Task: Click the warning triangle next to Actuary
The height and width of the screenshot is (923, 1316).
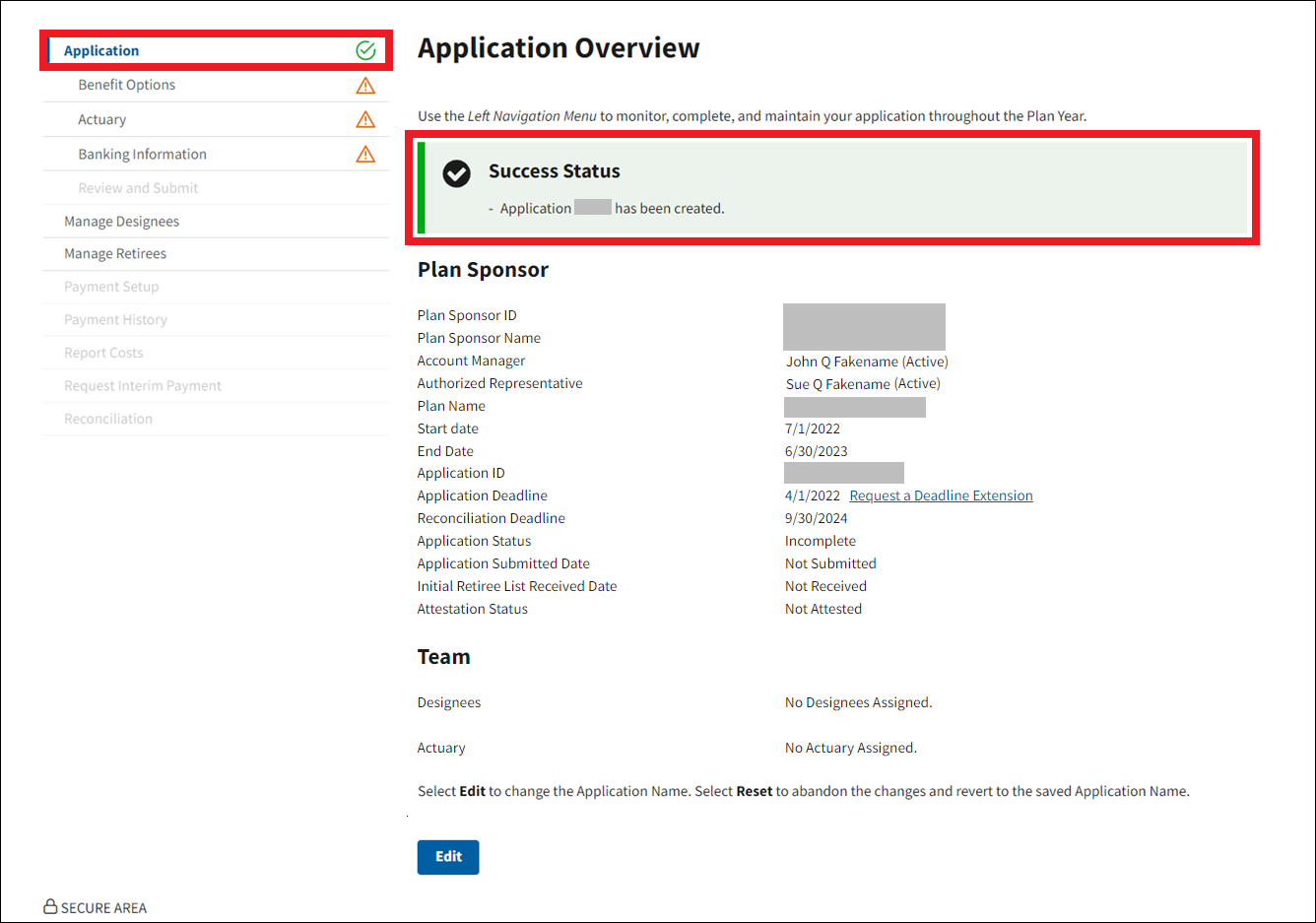Action: pos(365,120)
